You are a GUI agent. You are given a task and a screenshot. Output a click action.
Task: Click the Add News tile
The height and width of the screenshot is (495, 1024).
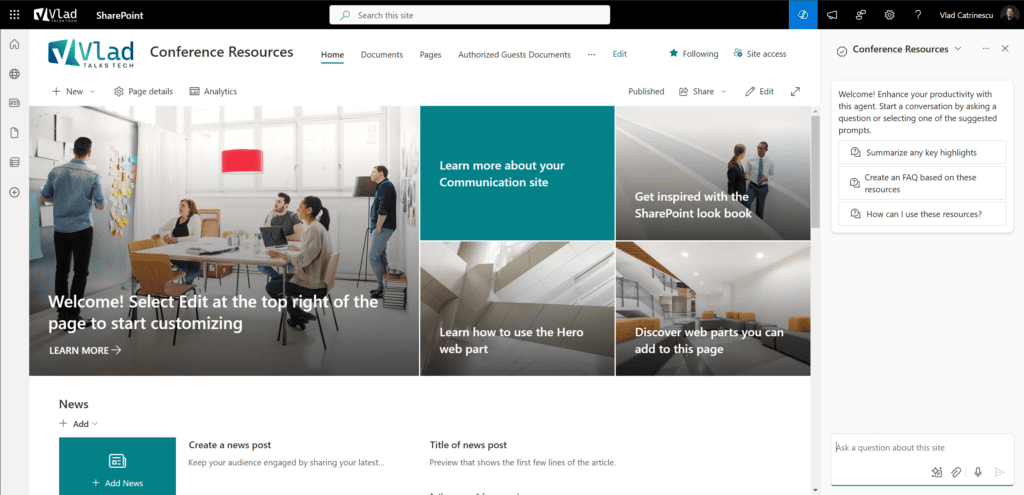(118, 466)
